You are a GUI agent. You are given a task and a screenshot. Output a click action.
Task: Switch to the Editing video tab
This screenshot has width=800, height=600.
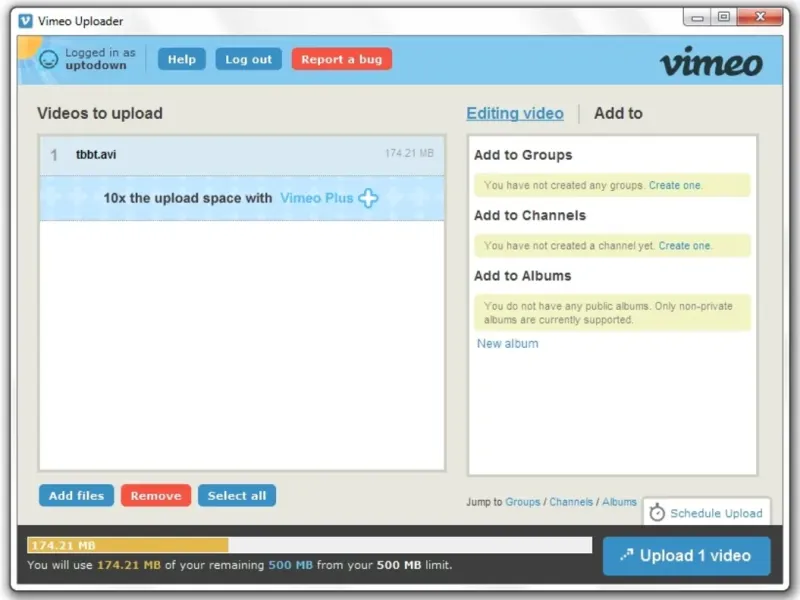(x=515, y=113)
